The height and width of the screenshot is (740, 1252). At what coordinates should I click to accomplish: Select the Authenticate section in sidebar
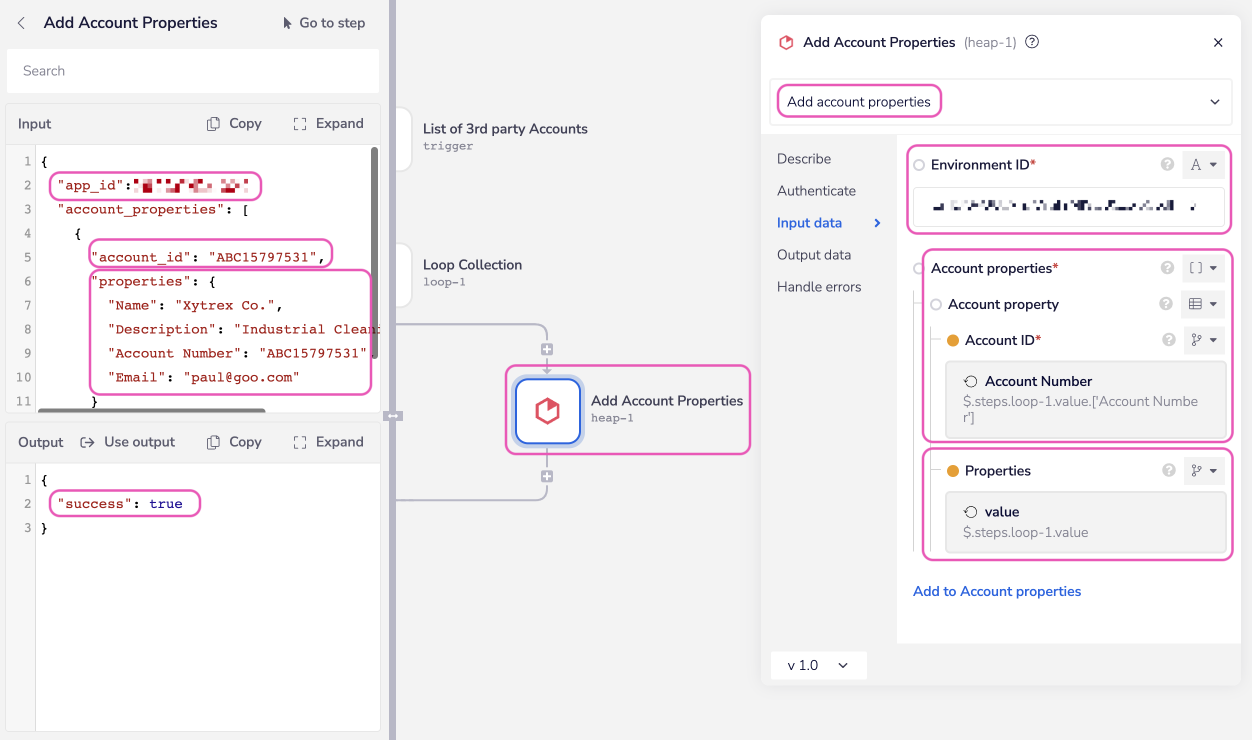point(814,190)
